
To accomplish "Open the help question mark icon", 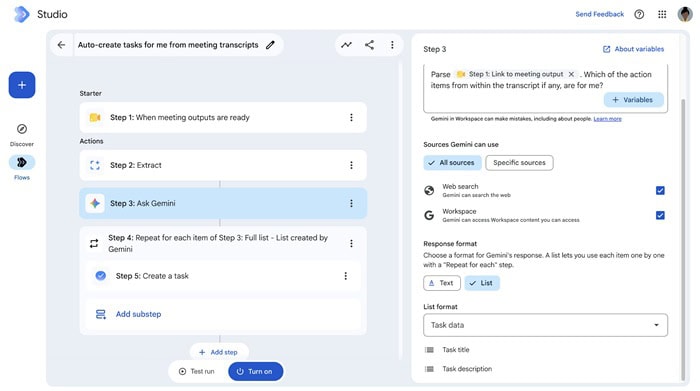I will pyautogui.click(x=639, y=14).
